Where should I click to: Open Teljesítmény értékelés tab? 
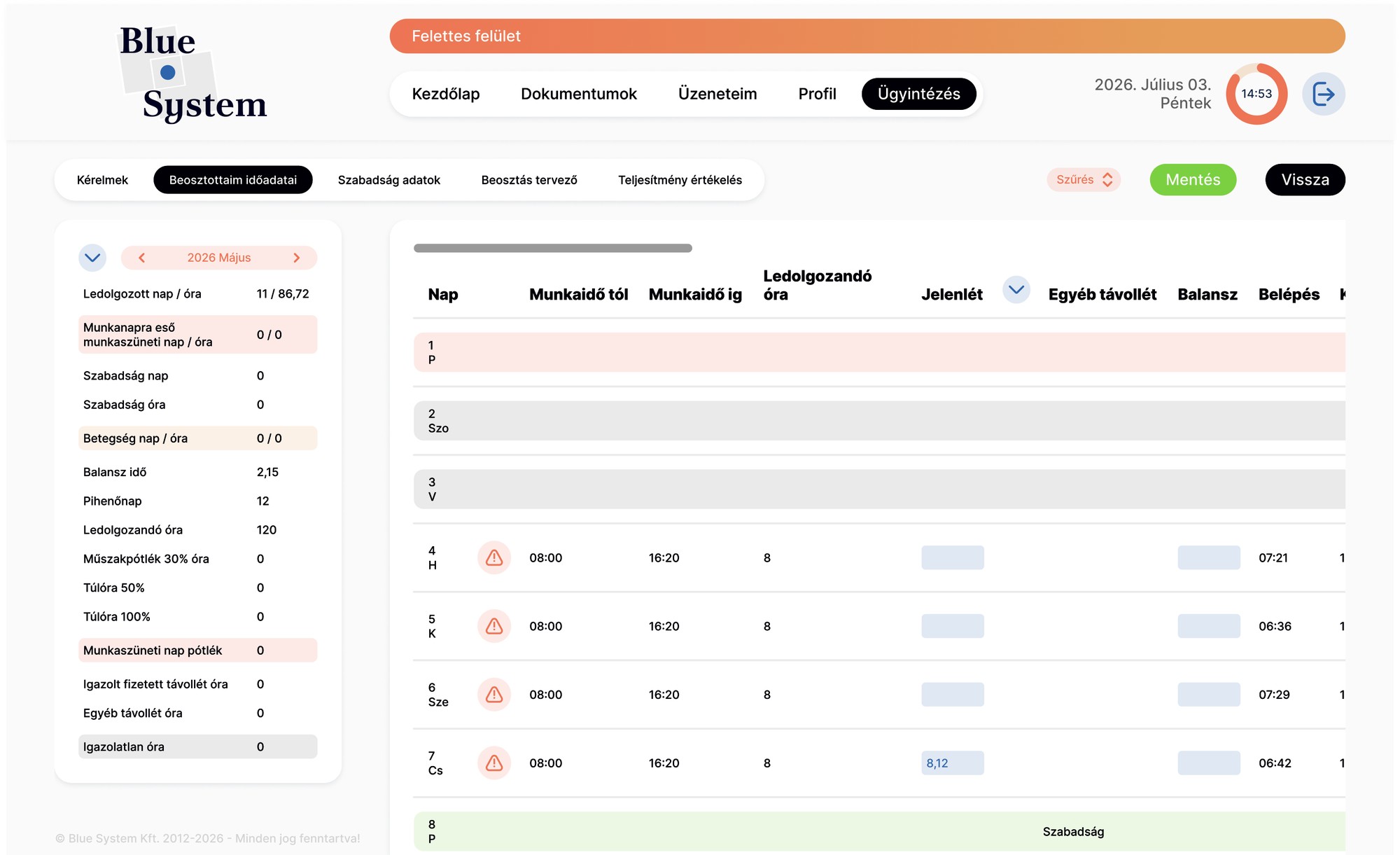point(680,180)
